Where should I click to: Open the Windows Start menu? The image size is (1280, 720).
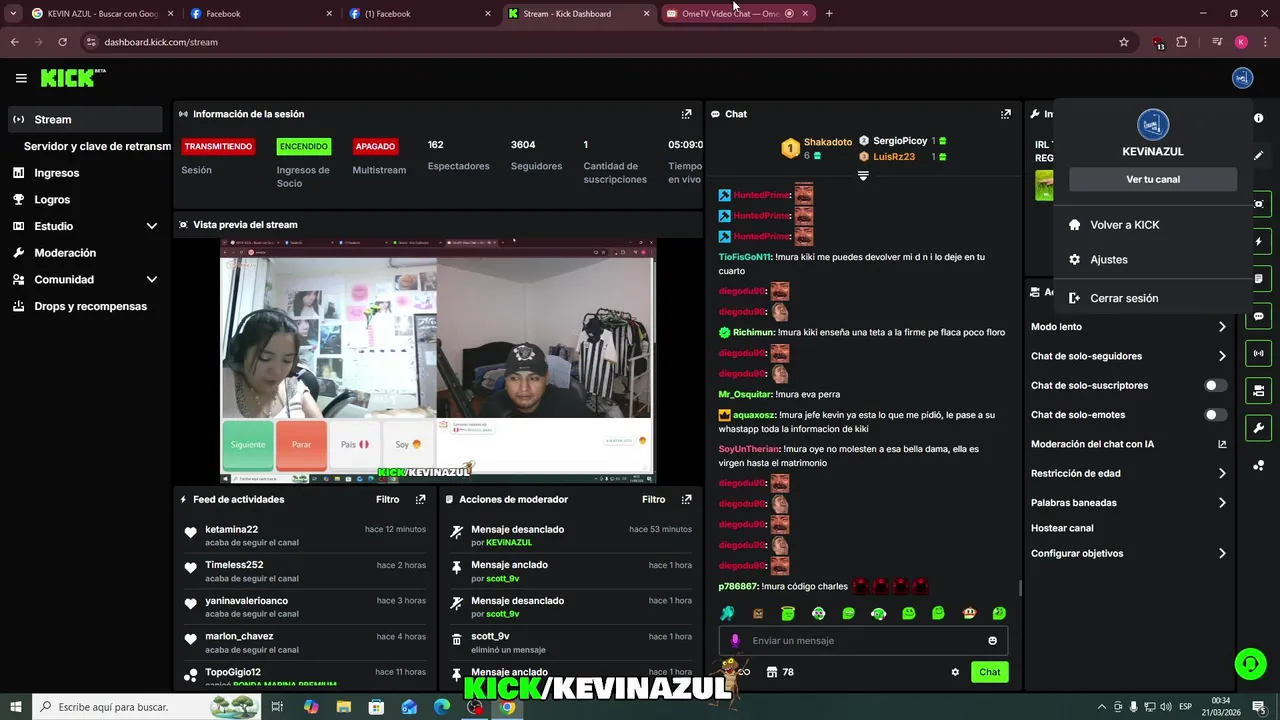(15, 707)
